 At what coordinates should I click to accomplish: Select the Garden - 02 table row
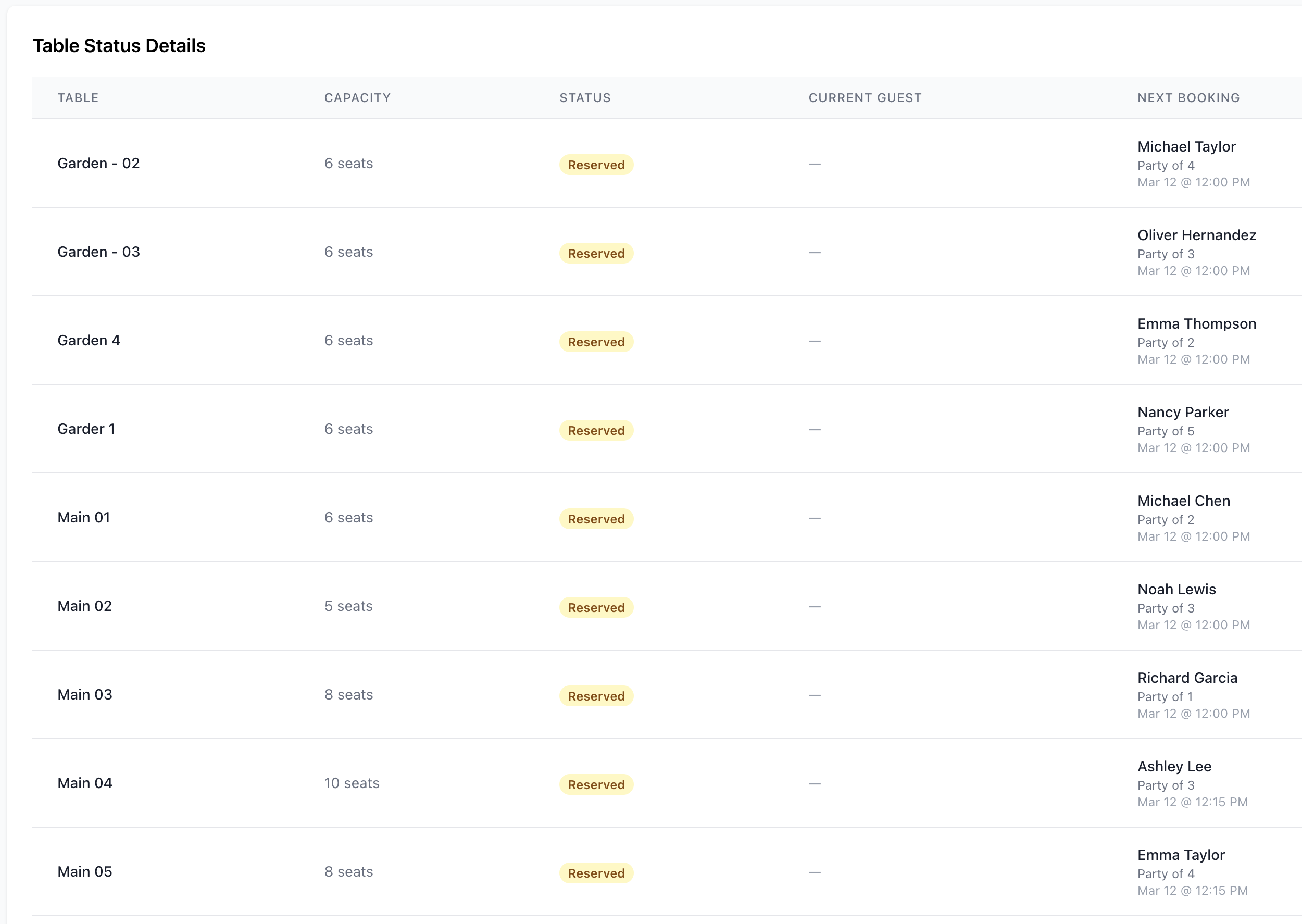coord(98,164)
